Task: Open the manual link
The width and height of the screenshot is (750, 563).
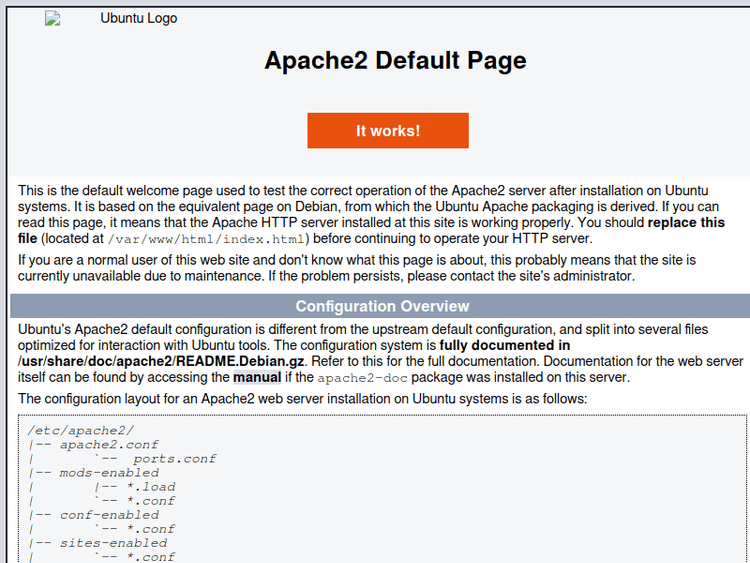Action: (257, 378)
